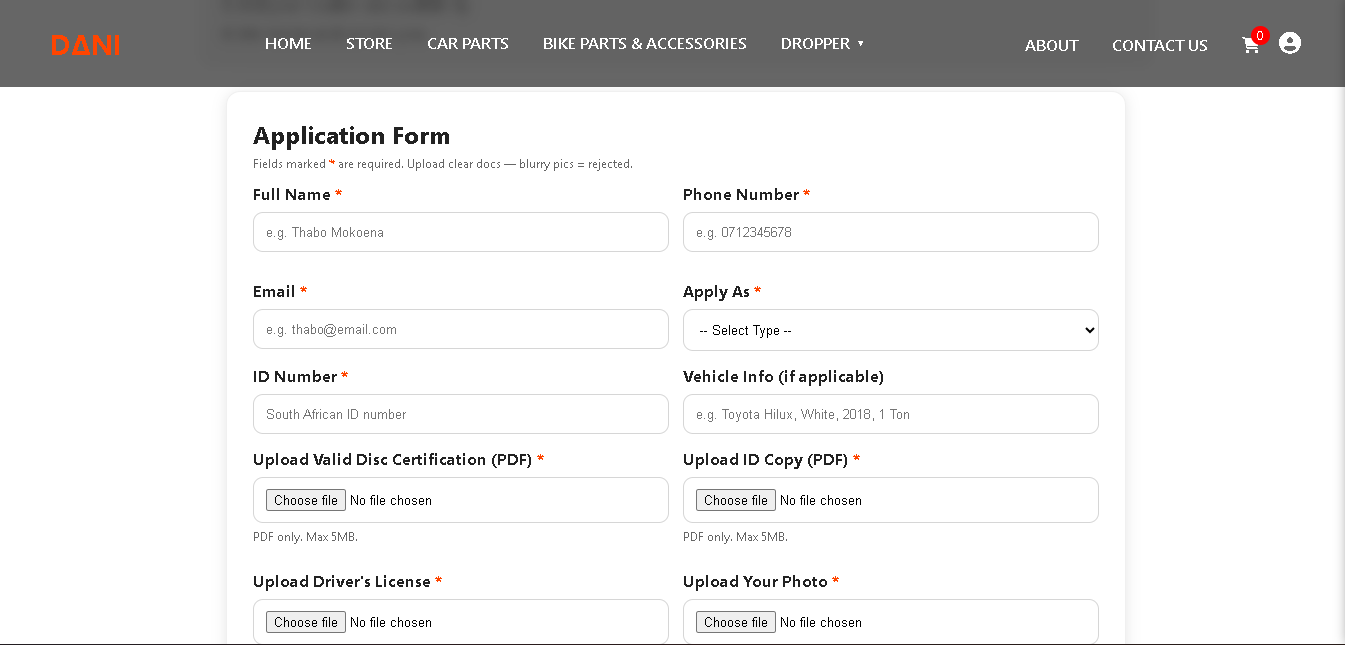The image size is (1345, 645).
Task: Choose file for Your Photo upload
Action: [736, 622]
